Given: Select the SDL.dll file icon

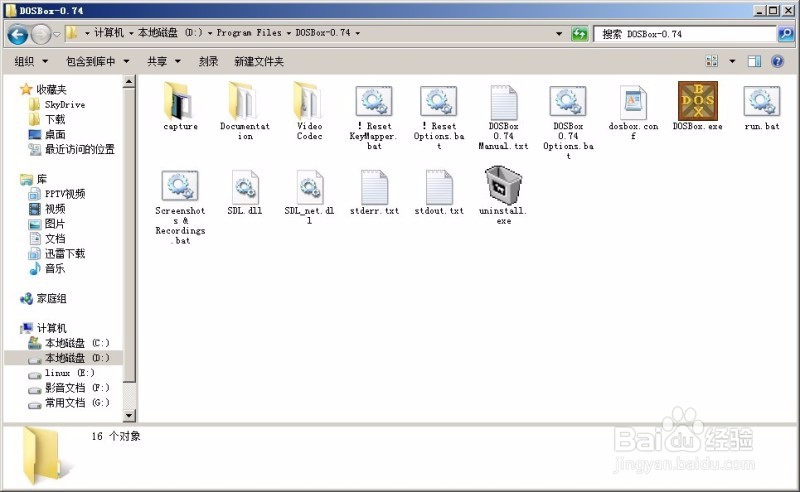Looking at the screenshot, I should tap(245, 187).
